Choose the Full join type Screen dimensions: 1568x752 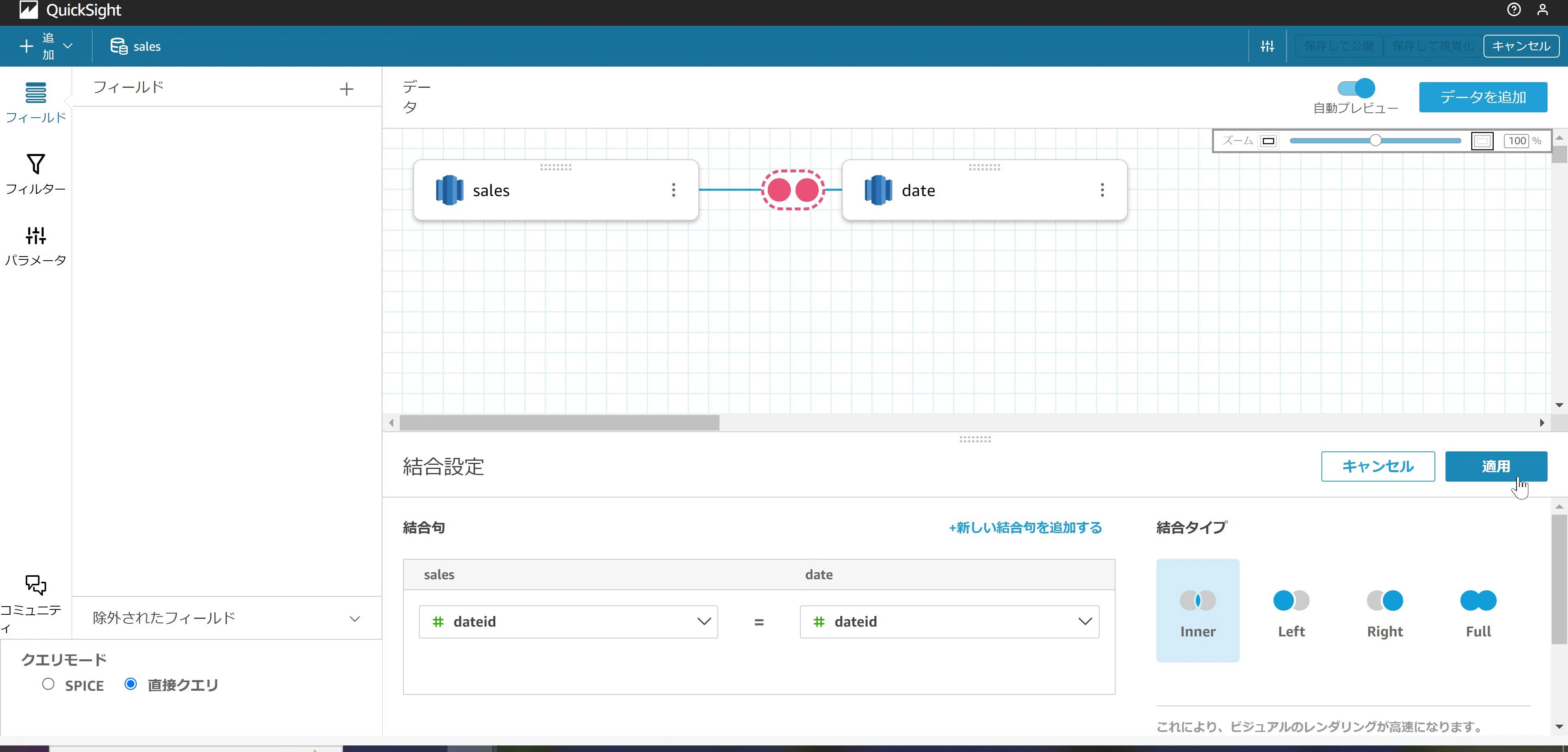click(x=1478, y=610)
